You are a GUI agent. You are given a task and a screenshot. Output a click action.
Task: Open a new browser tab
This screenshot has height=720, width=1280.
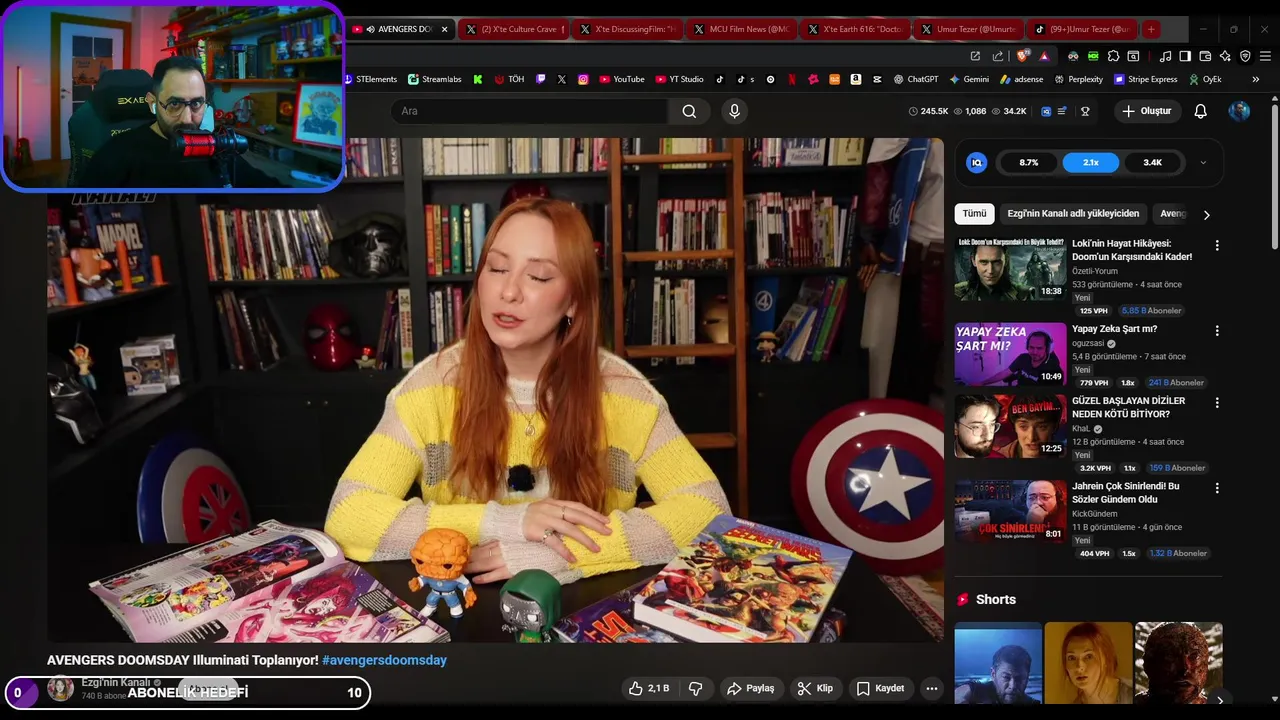click(1151, 29)
